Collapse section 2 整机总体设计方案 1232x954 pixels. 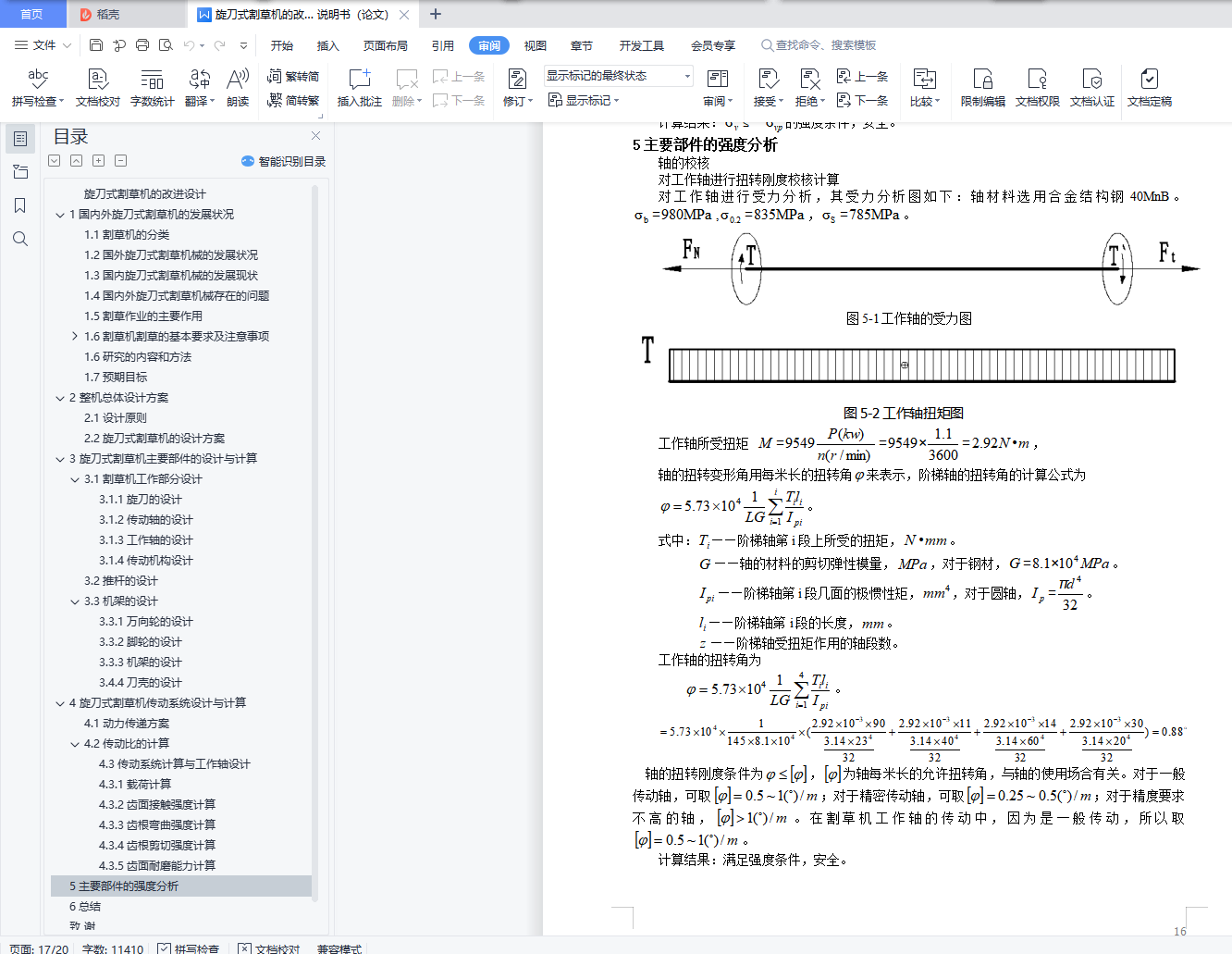click(x=60, y=398)
